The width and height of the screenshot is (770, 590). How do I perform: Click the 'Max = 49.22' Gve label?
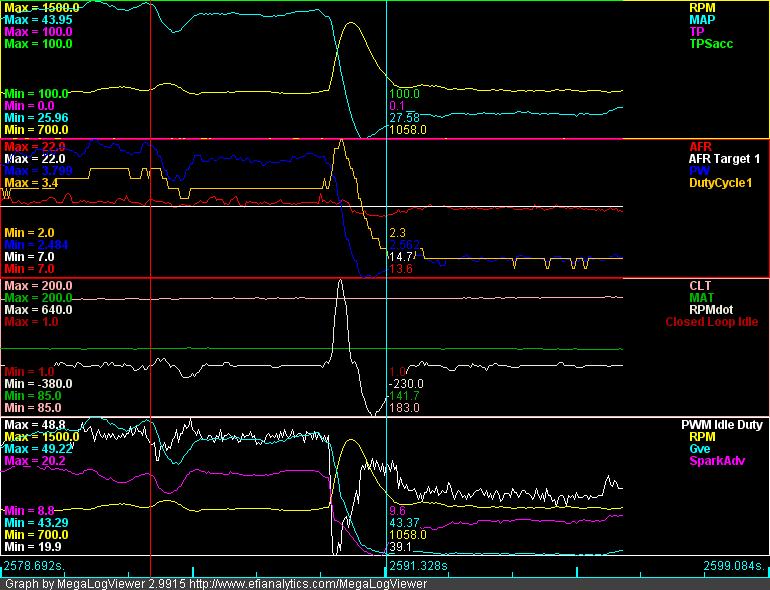(38, 449)
